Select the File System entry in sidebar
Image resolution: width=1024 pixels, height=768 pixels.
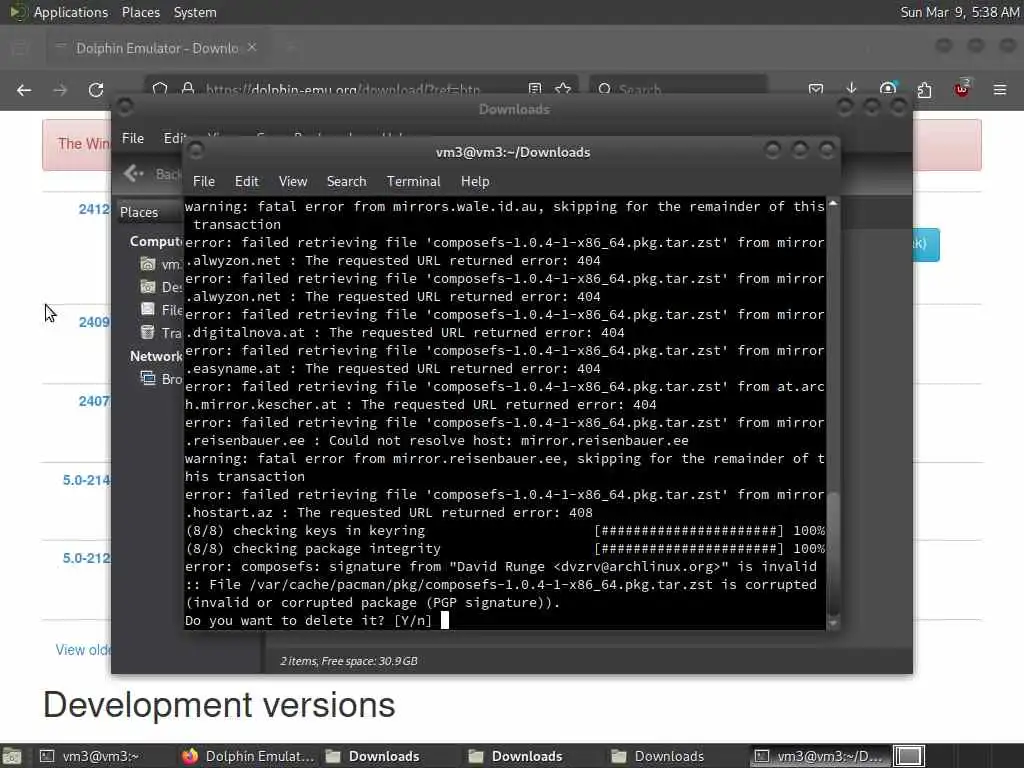(161, 310)
